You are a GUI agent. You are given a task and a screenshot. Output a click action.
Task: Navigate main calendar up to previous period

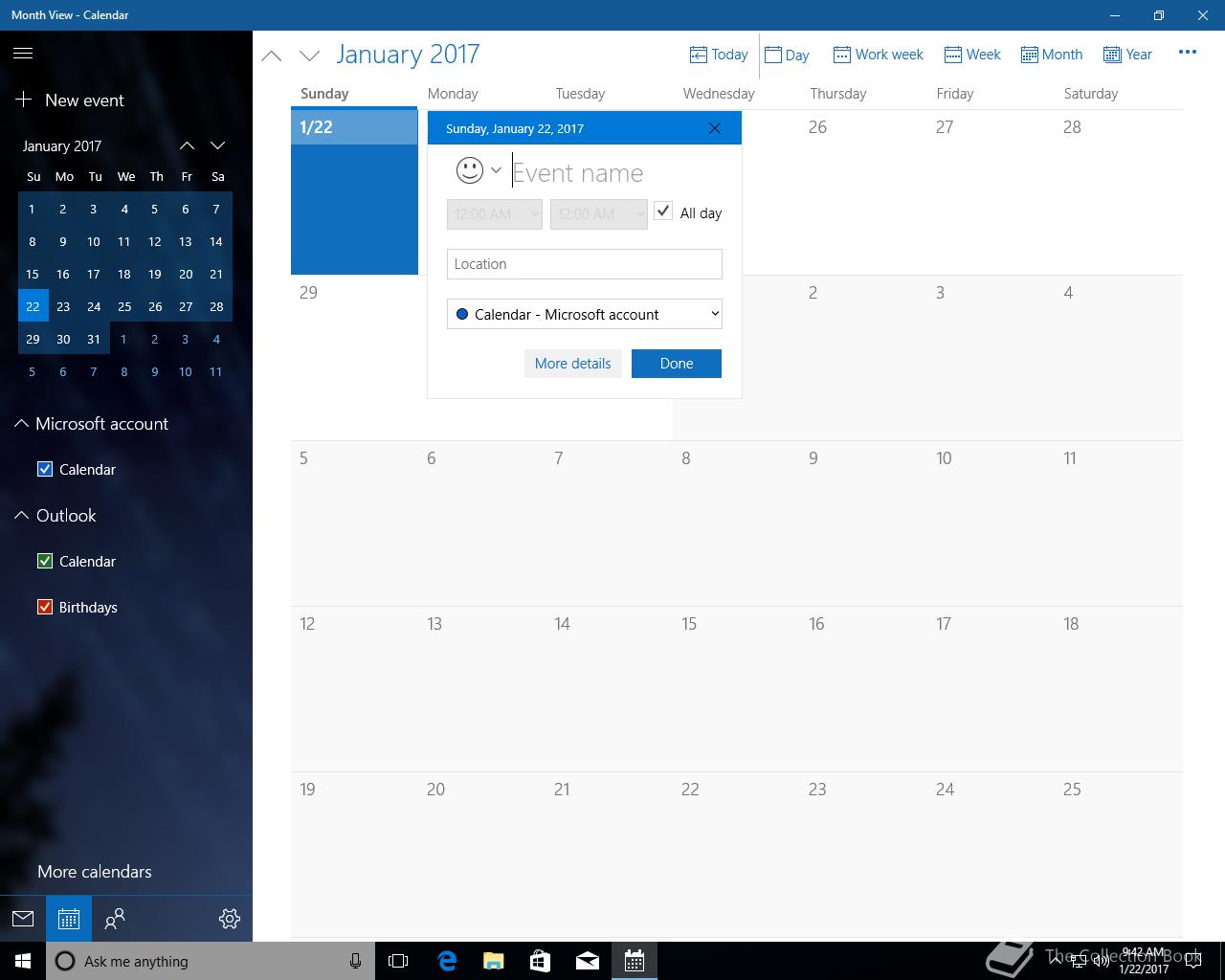coord(272,56)
